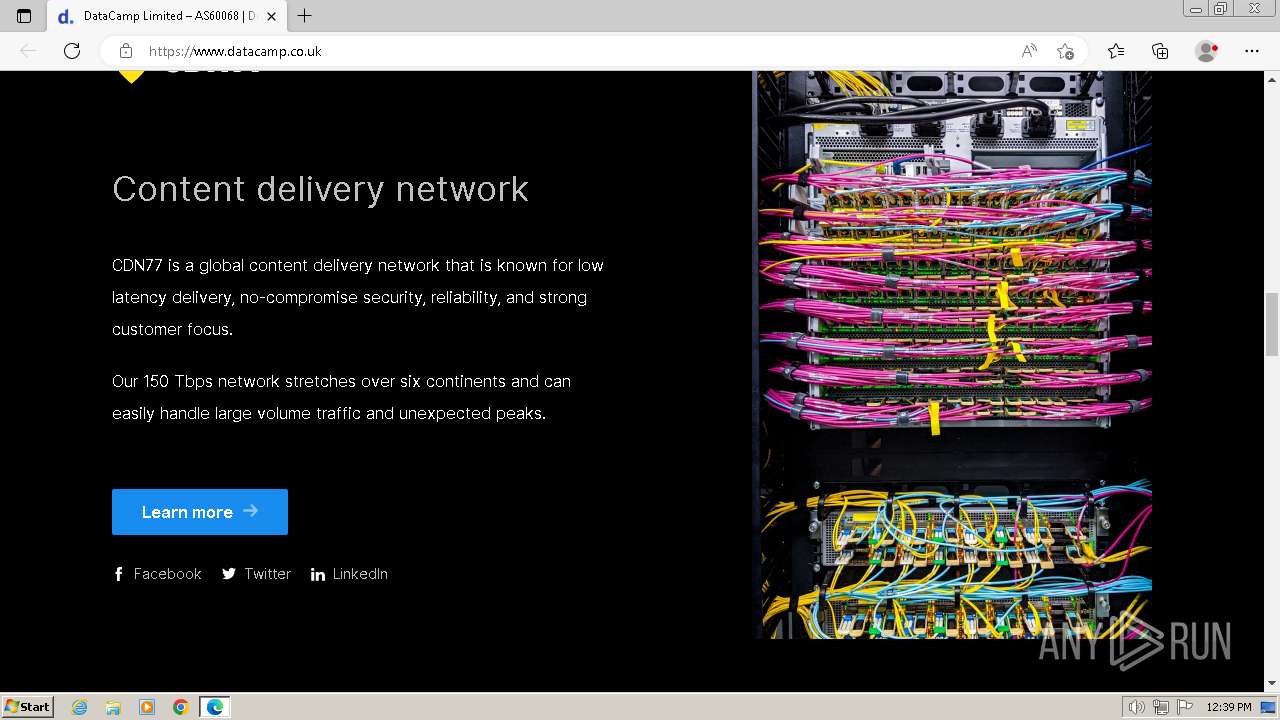Open the volume speaker tray icon

tap(1136, 707)
